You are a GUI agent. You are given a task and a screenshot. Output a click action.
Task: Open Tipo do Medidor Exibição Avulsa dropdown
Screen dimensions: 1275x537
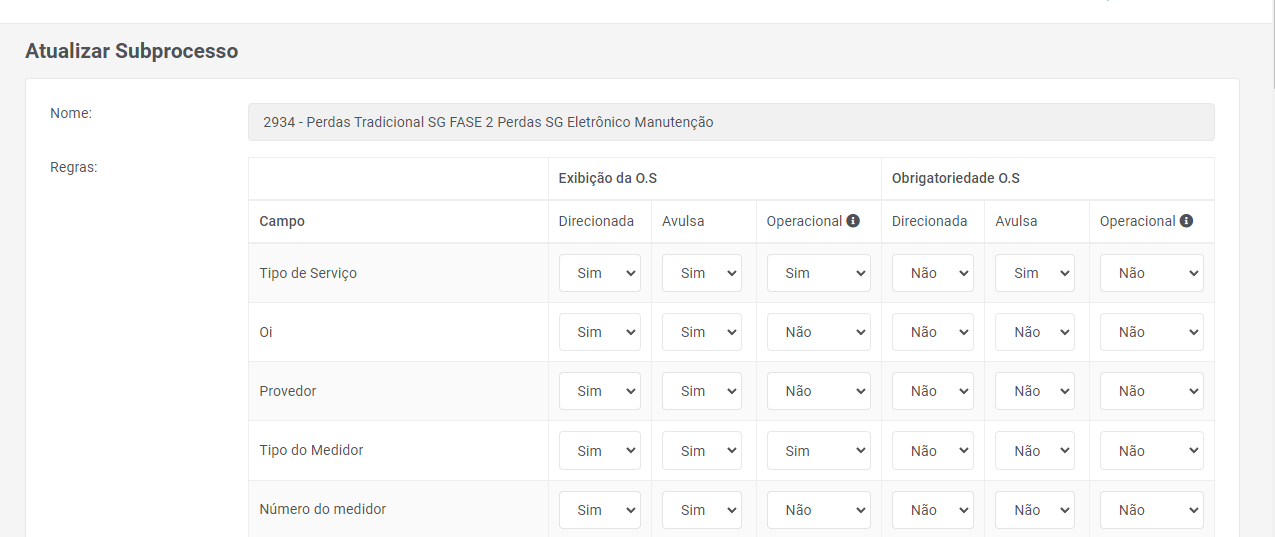[x=702, y=451]
